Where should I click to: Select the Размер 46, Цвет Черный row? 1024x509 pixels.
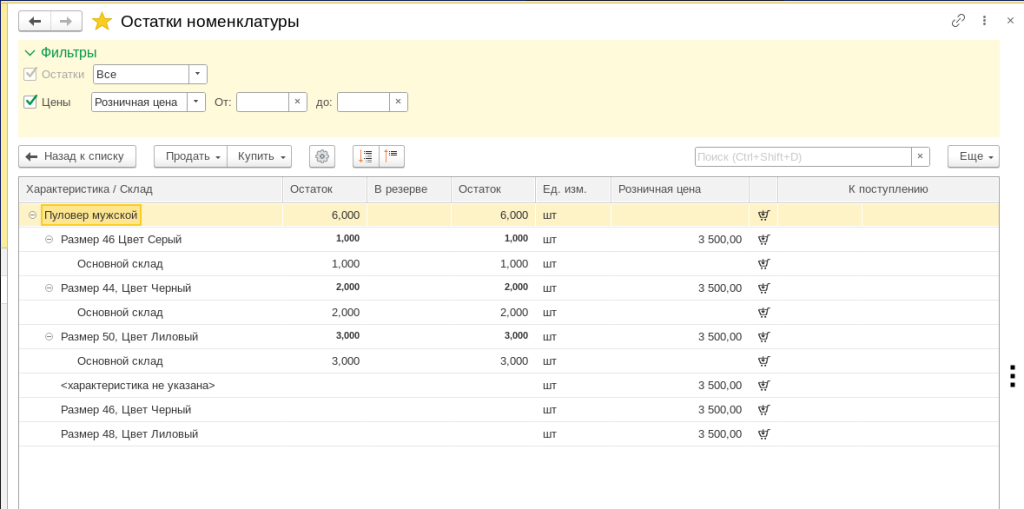click(x=509, y=410)
